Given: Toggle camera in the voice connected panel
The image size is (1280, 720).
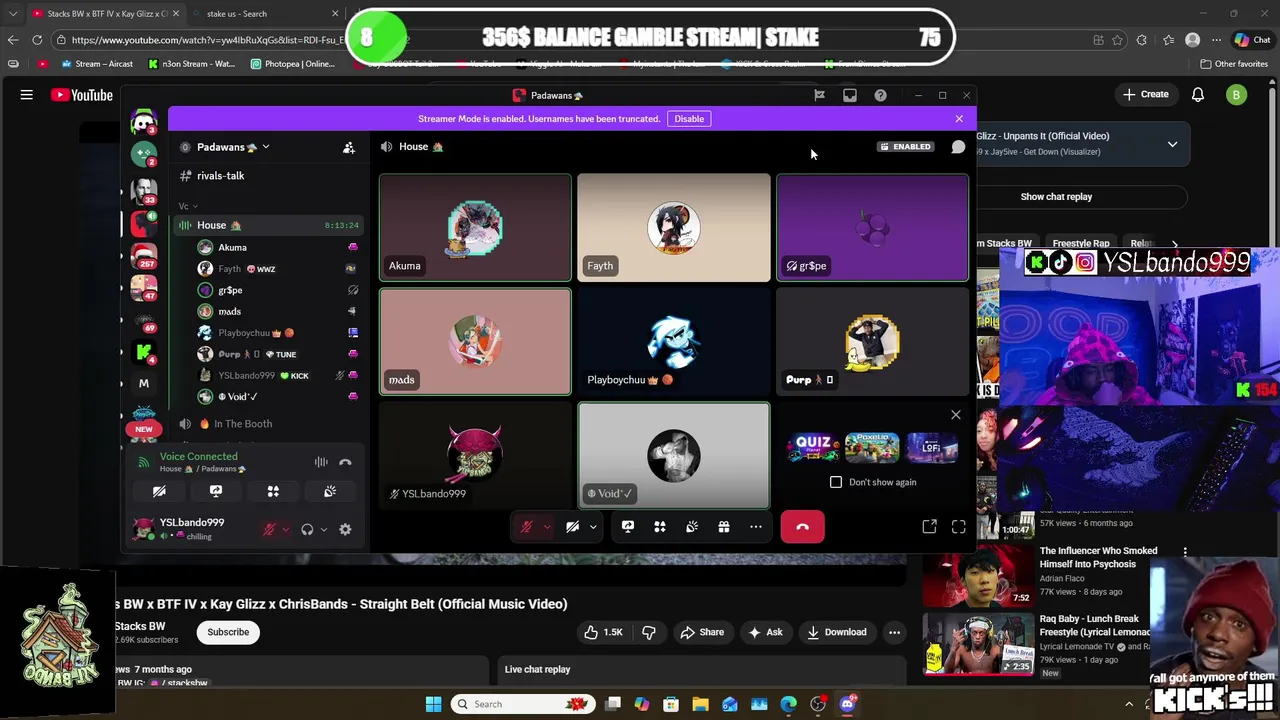Looking at the screenshot, I should coord(159,492).
